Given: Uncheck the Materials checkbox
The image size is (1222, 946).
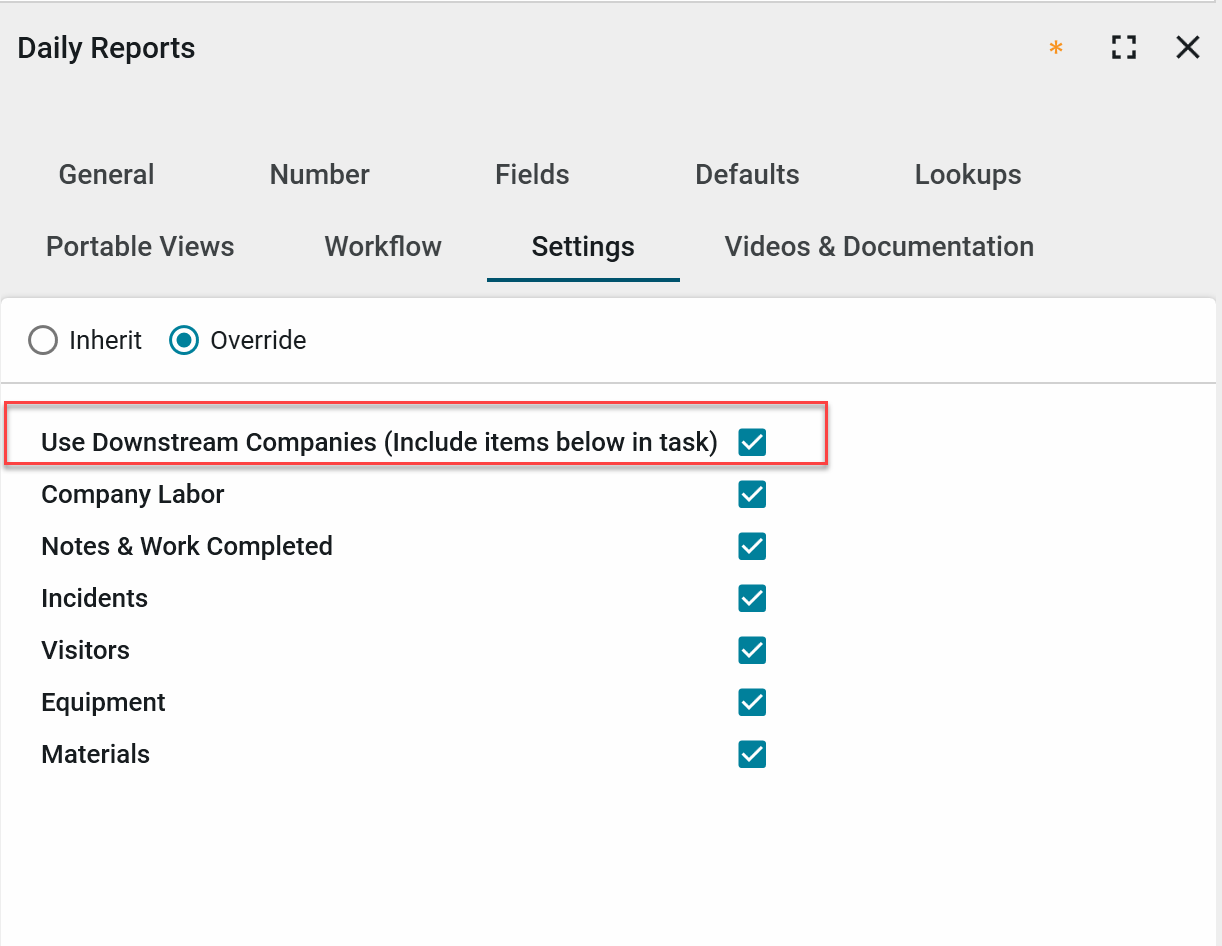Looking at the screenshot, I should coord(752,754).
